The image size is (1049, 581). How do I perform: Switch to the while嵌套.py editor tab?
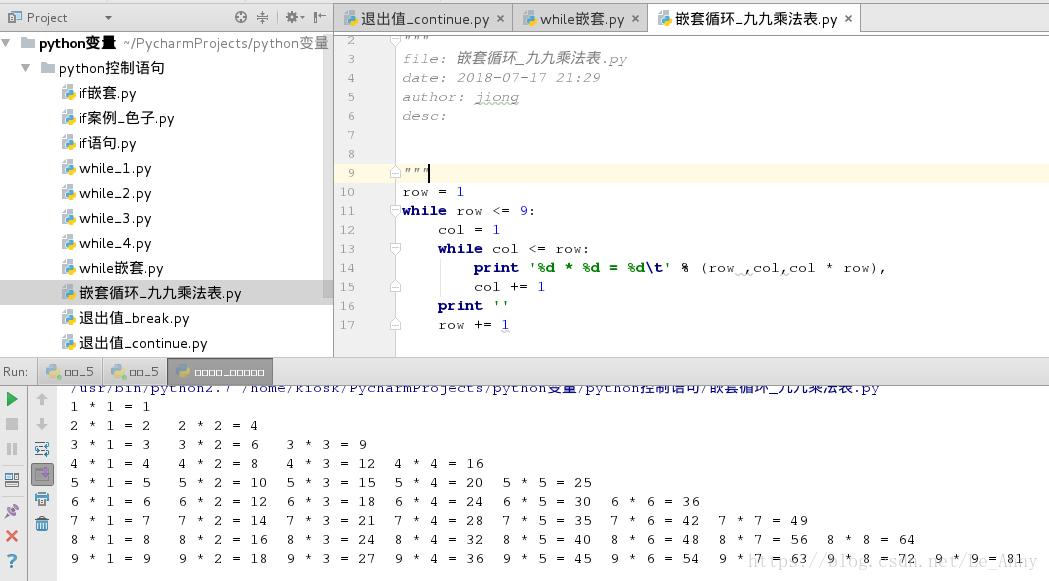[x=582, y=19]
